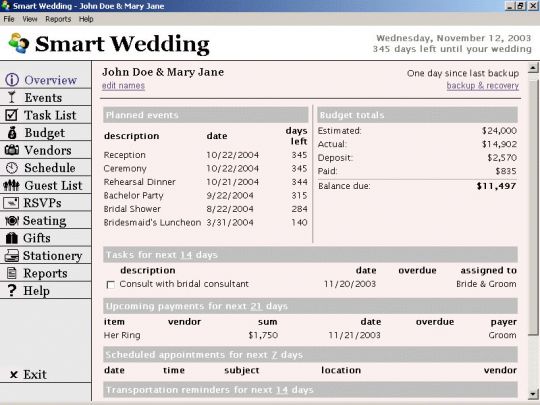Screen dimensions: 540x405
Task: Click the Actual $14,902 value
Action: tap(499, 144)
